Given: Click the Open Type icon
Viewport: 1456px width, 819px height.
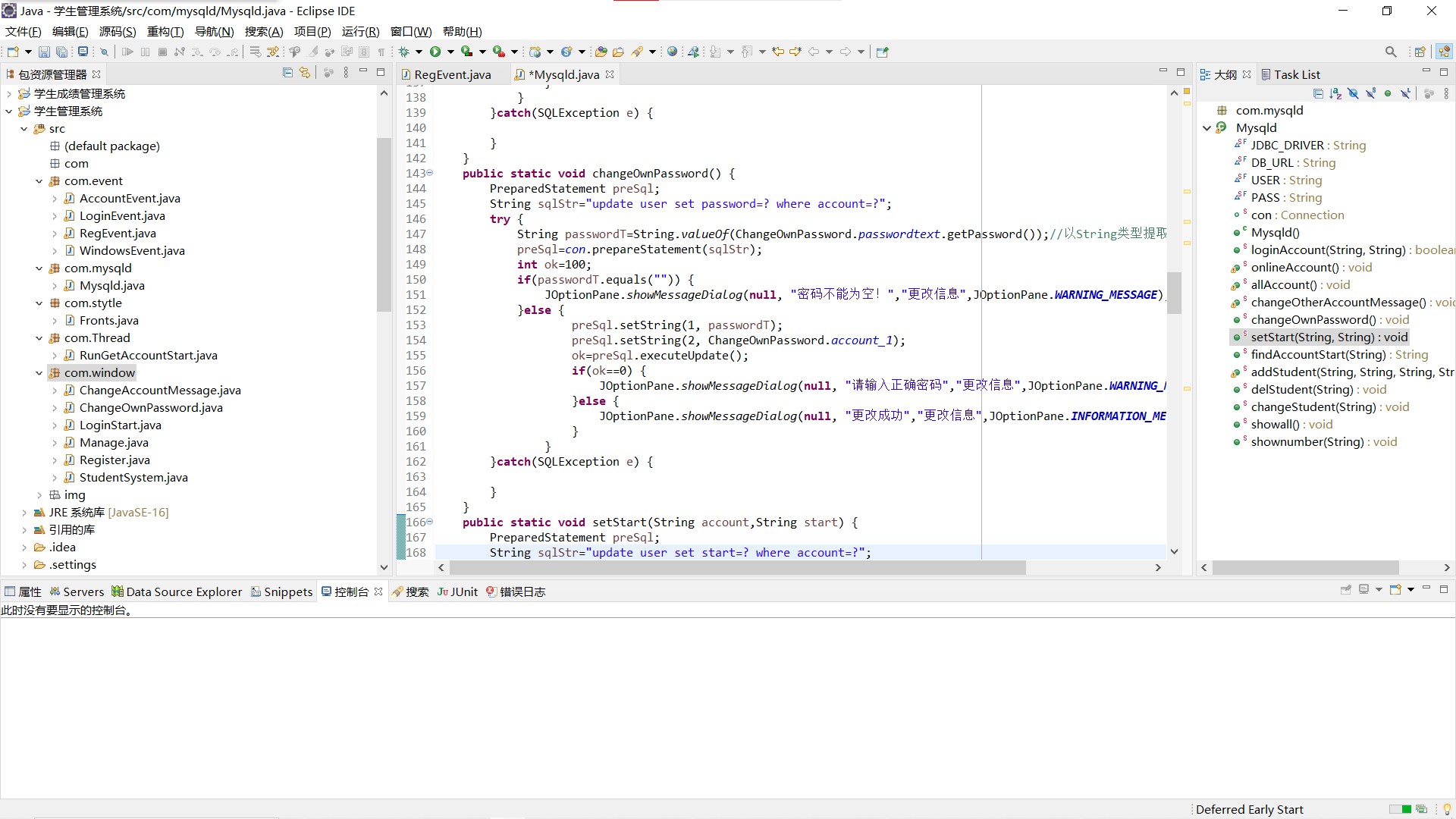Looking at the screenshot, I should pyautogui.click(x=601, y=52).
